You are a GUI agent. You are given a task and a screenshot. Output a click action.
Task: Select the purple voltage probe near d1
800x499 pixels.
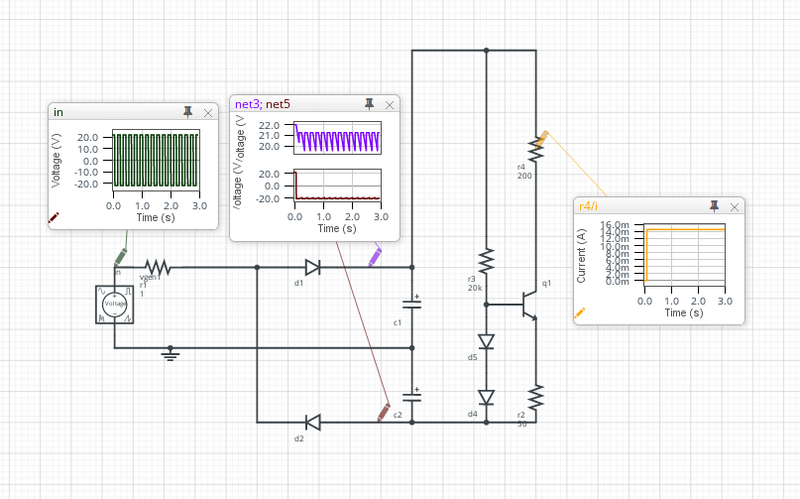375,257
